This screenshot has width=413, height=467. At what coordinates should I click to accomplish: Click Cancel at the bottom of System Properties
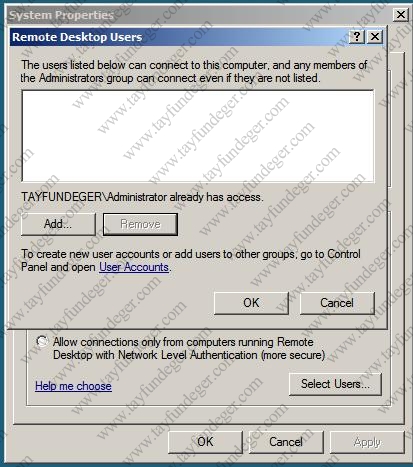click(x=286, y=442)
